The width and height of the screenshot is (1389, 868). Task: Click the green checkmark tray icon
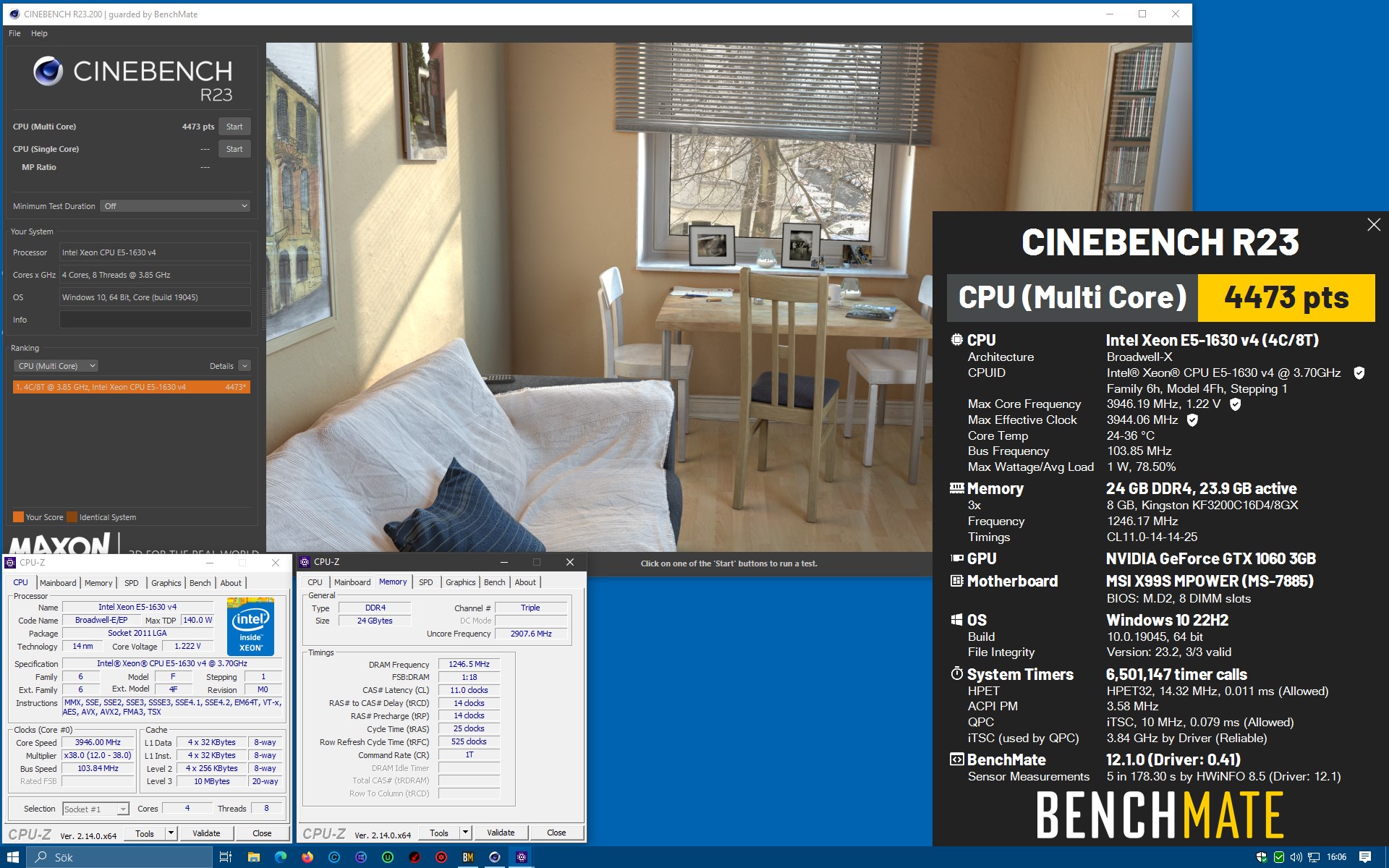(1279, 857)
